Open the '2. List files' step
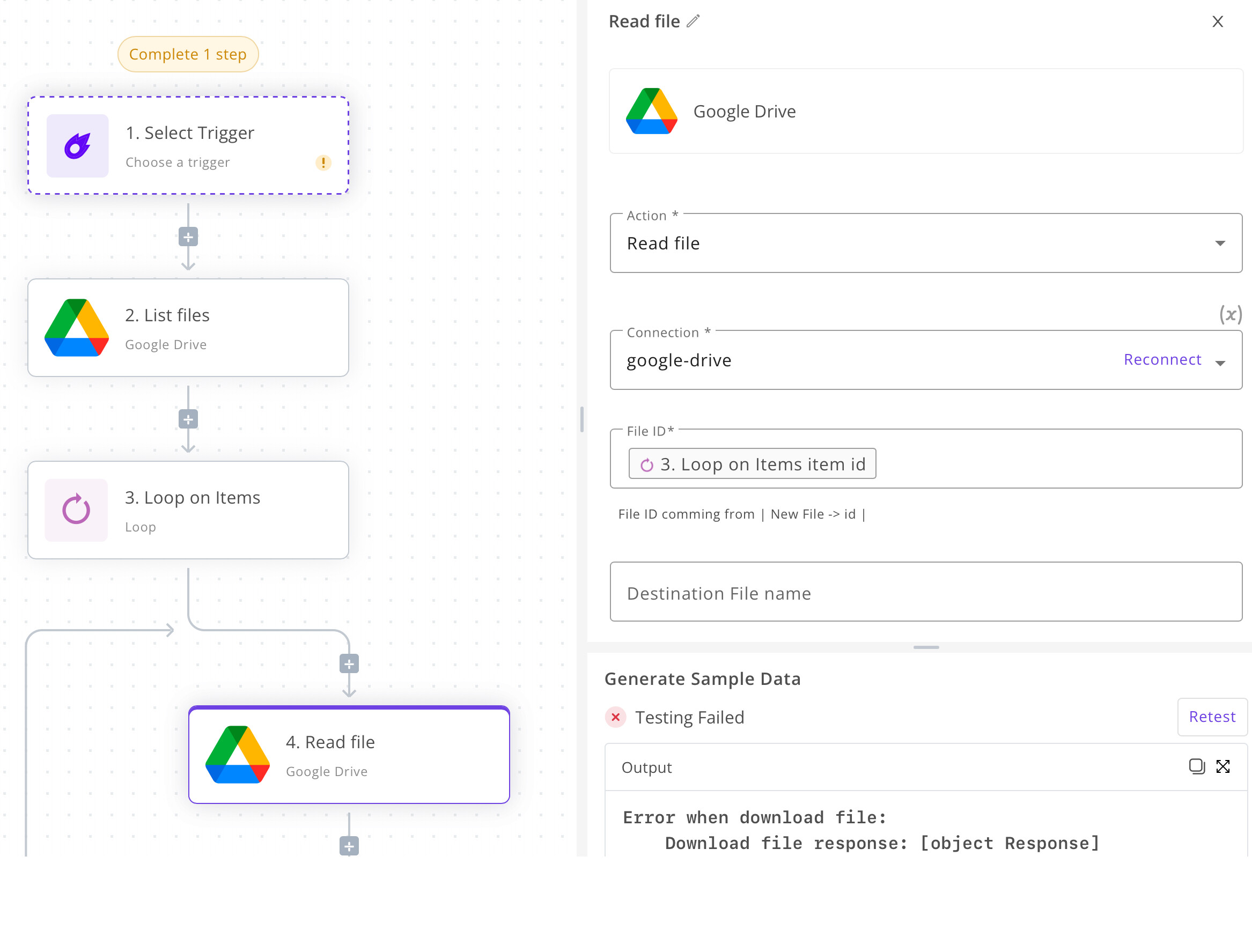Screen dimensions: 1252x952 pyautogui.click(x=188, y=328)
